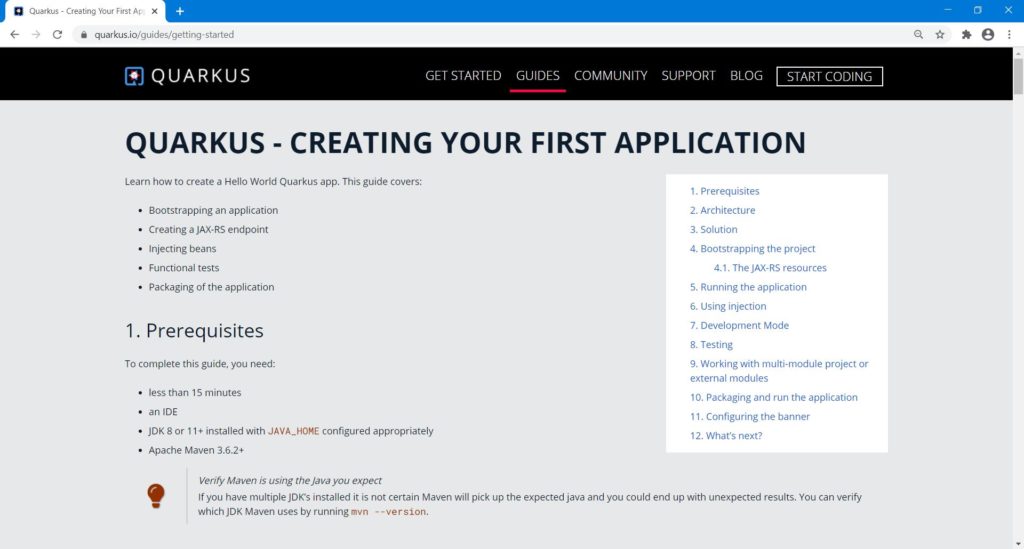This screenshot has height=549, width=1024.
Task: Click the Quarkus logo icon
Action: [x=134, y=76]
